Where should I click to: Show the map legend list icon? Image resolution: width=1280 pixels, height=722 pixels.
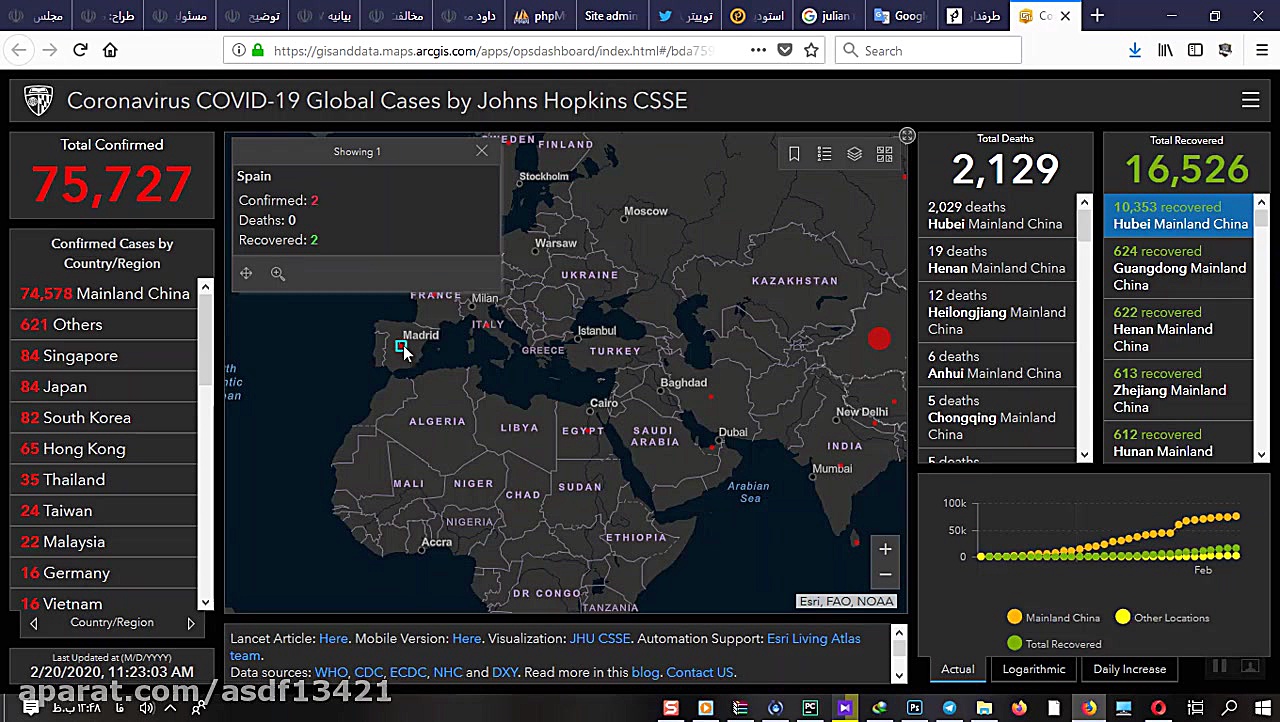[824, 154]
